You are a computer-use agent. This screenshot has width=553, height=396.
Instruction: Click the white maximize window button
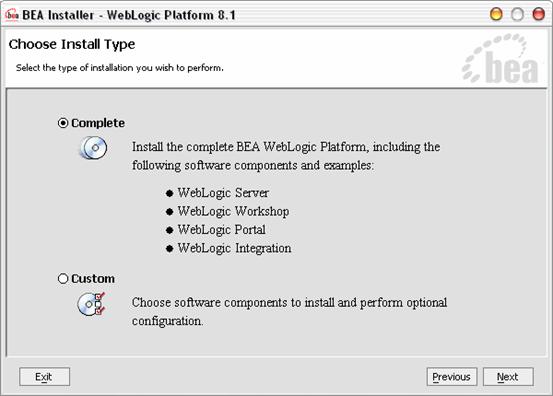click(x=517, y=14)
